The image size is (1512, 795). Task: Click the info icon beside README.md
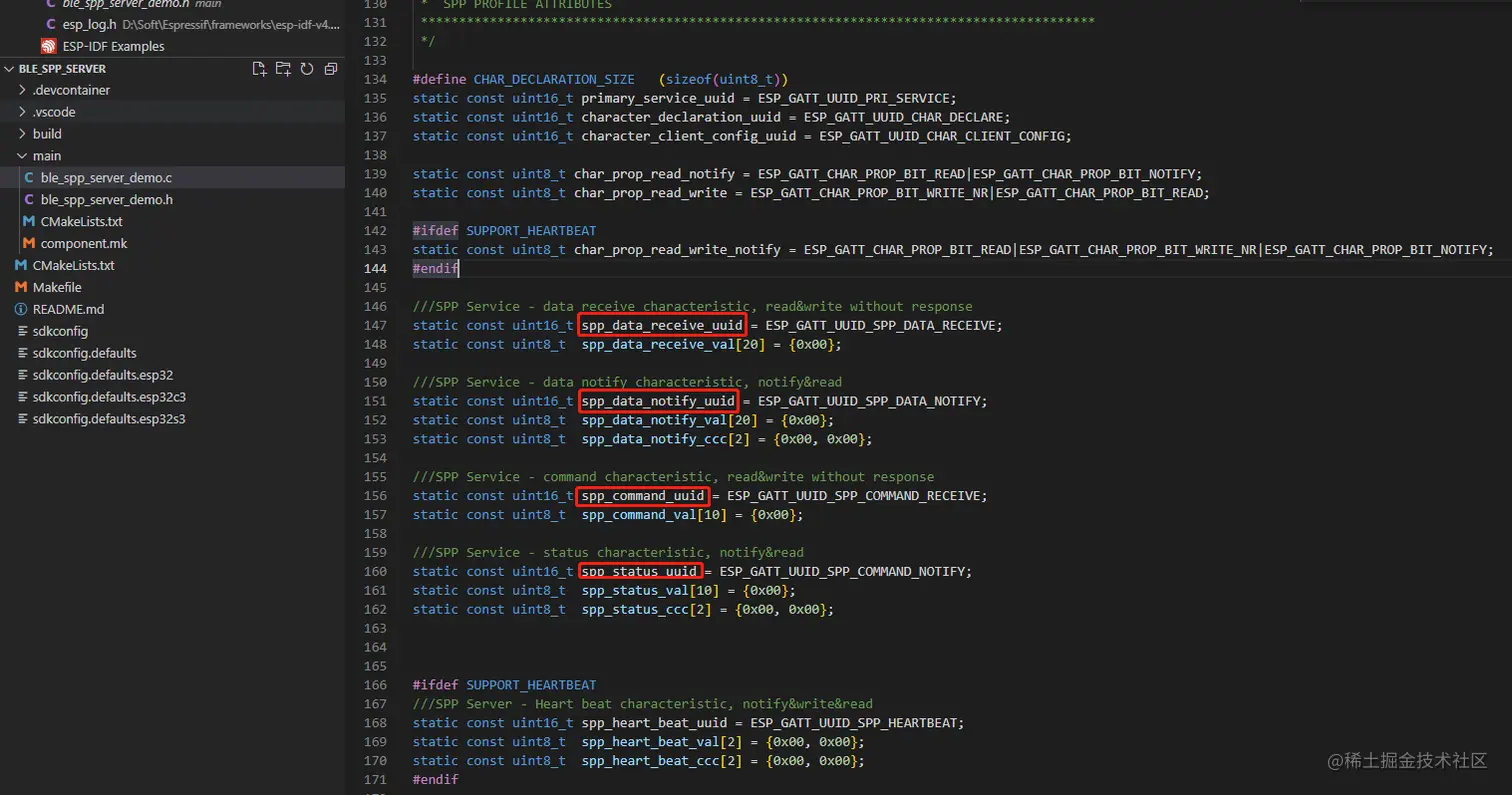[21, 309]
